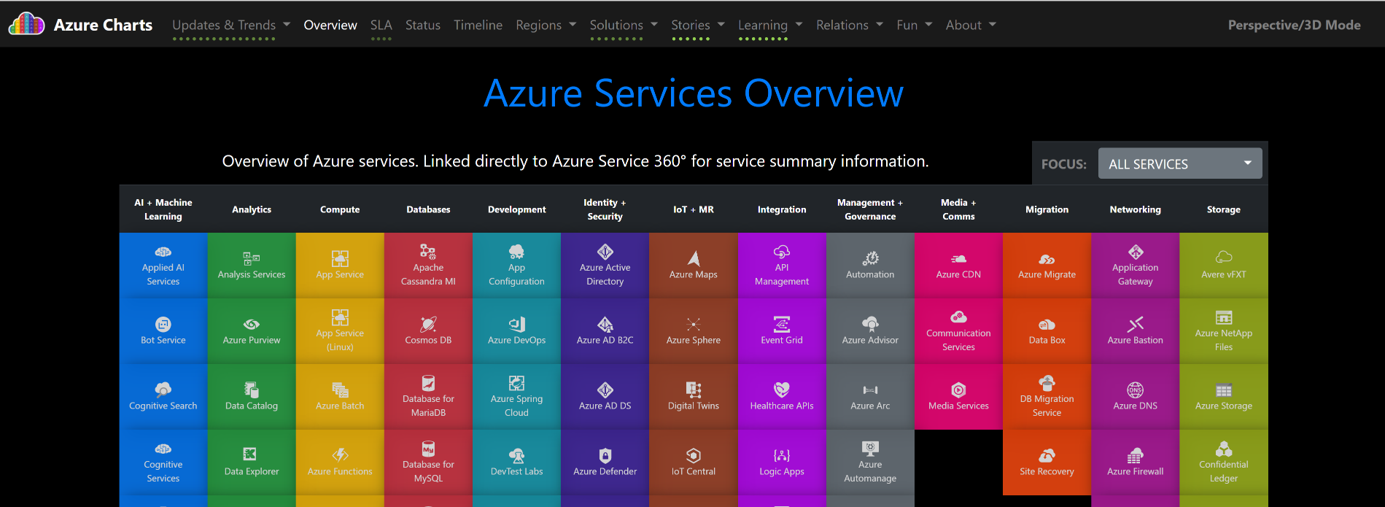
Task: Open the App Configuration tile
Action: click(517, 266)
